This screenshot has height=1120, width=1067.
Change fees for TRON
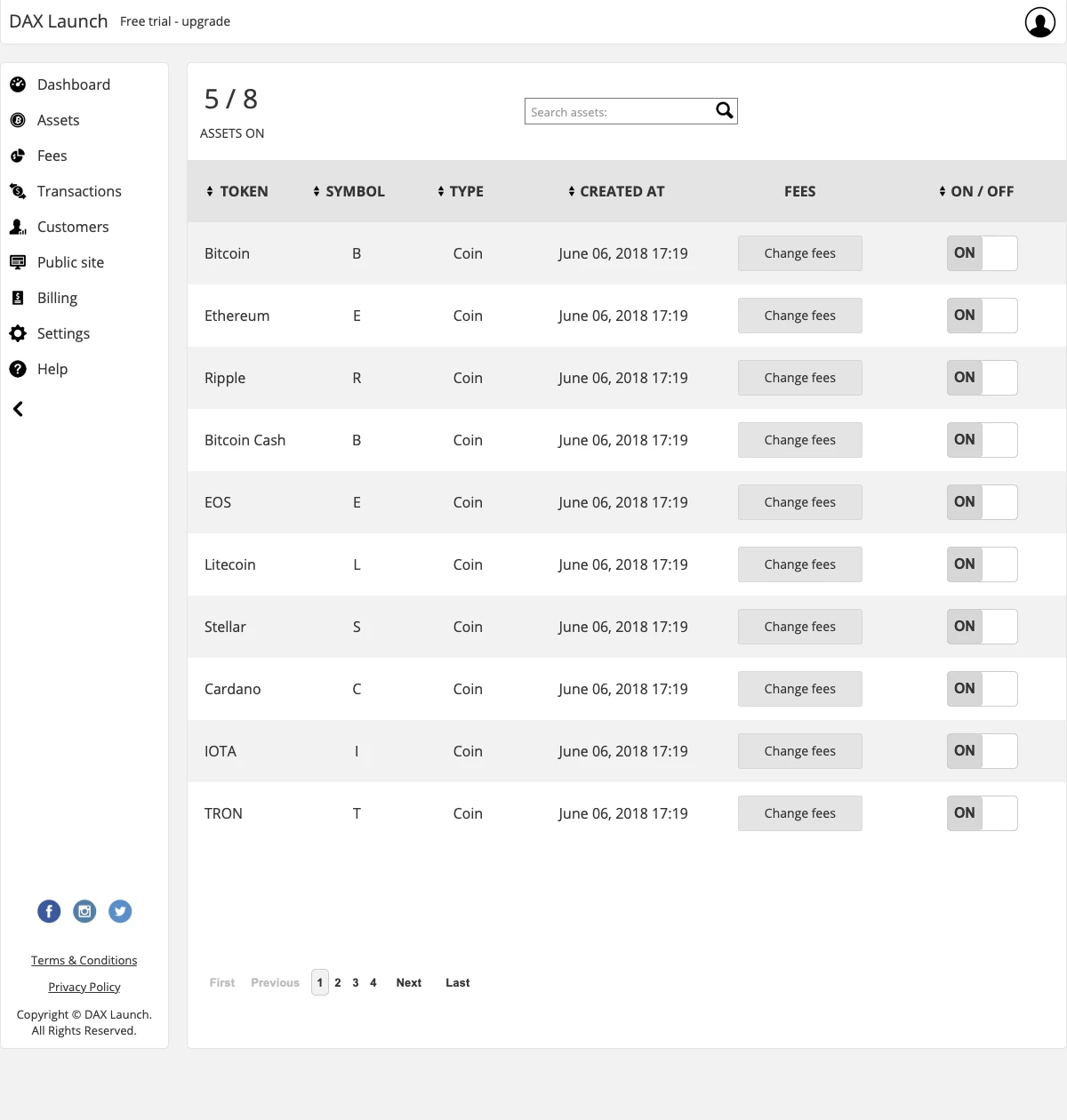coord(800,813)
